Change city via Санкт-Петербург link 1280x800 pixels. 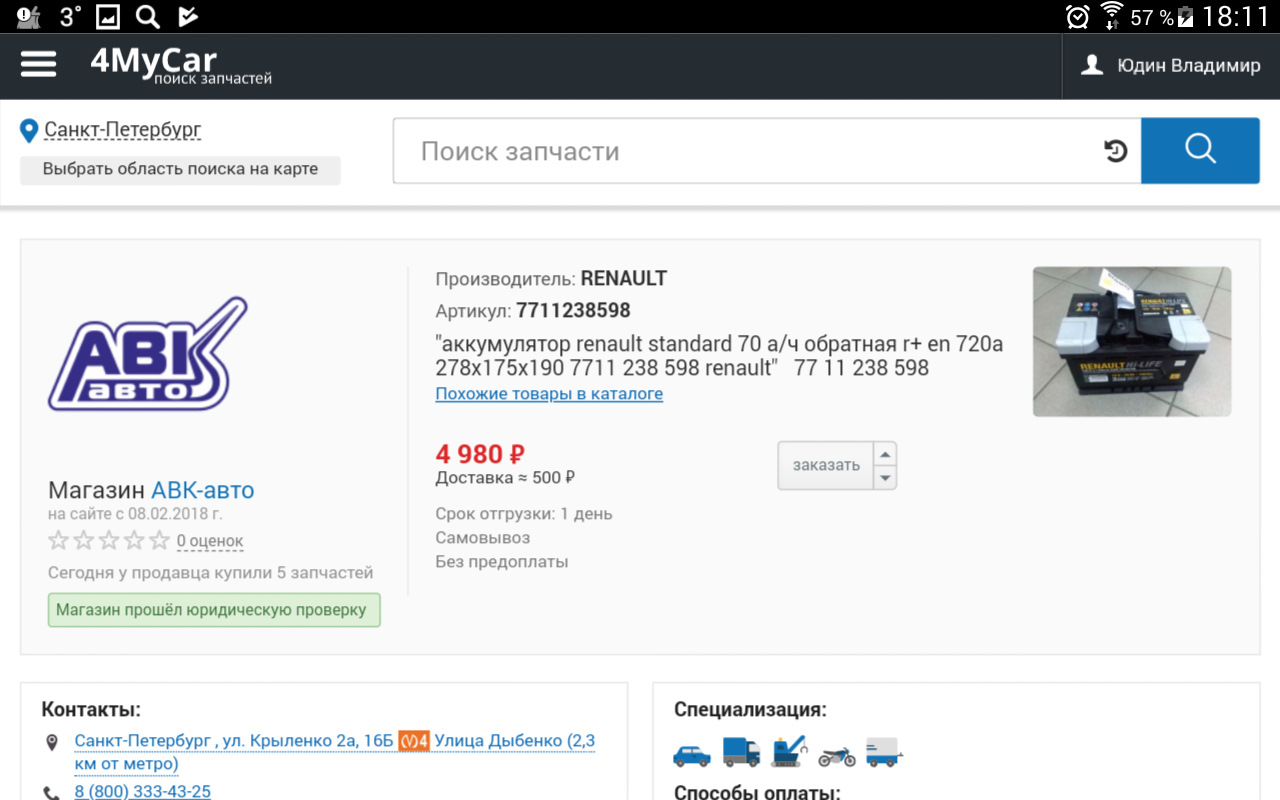coord(123,130)
